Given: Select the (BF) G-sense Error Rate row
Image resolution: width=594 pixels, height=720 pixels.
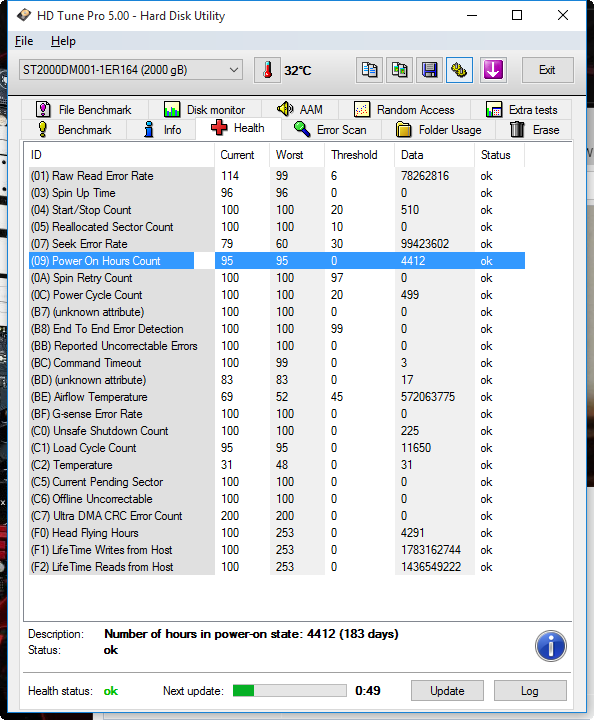Looking at the screenshot, I should pos(277,414).
